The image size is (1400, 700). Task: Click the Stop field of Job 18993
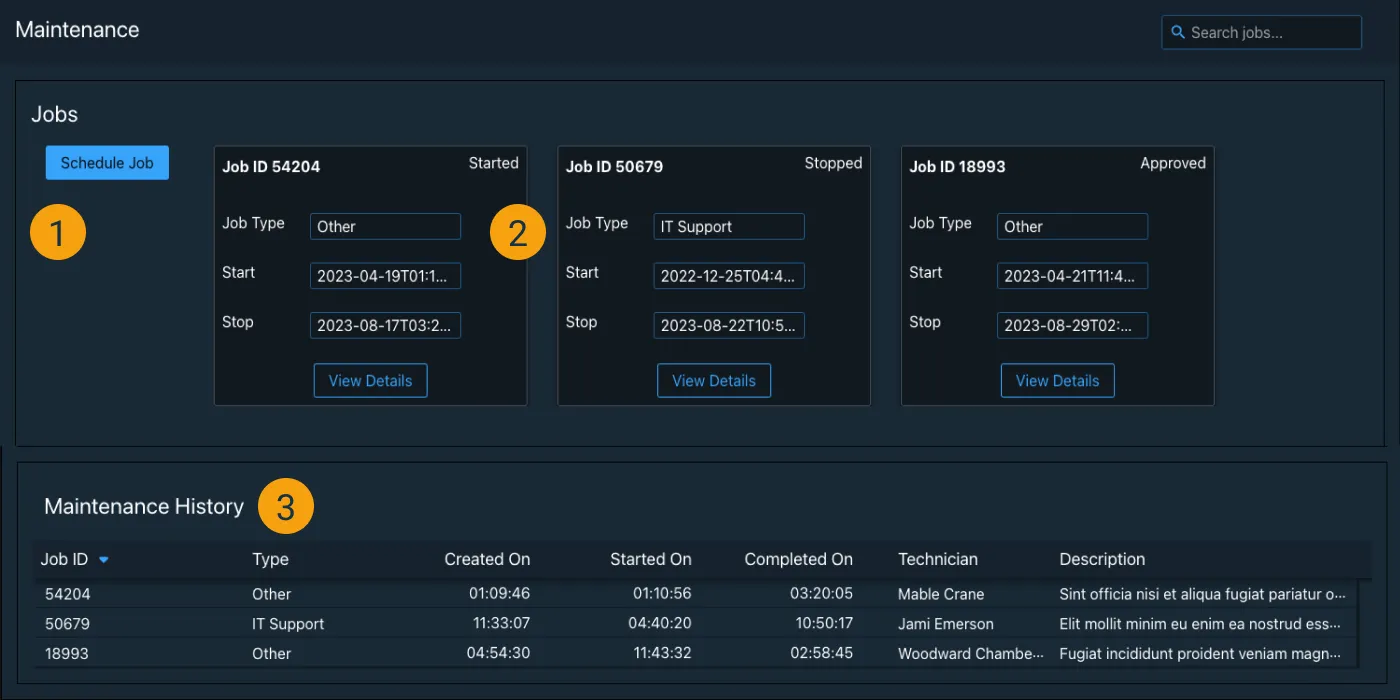coord(1072,325)
